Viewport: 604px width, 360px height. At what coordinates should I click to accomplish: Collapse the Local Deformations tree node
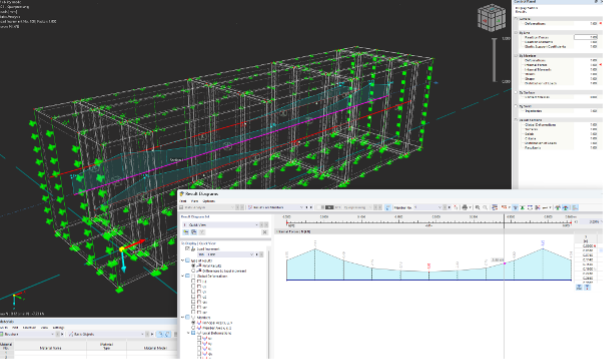188,333
